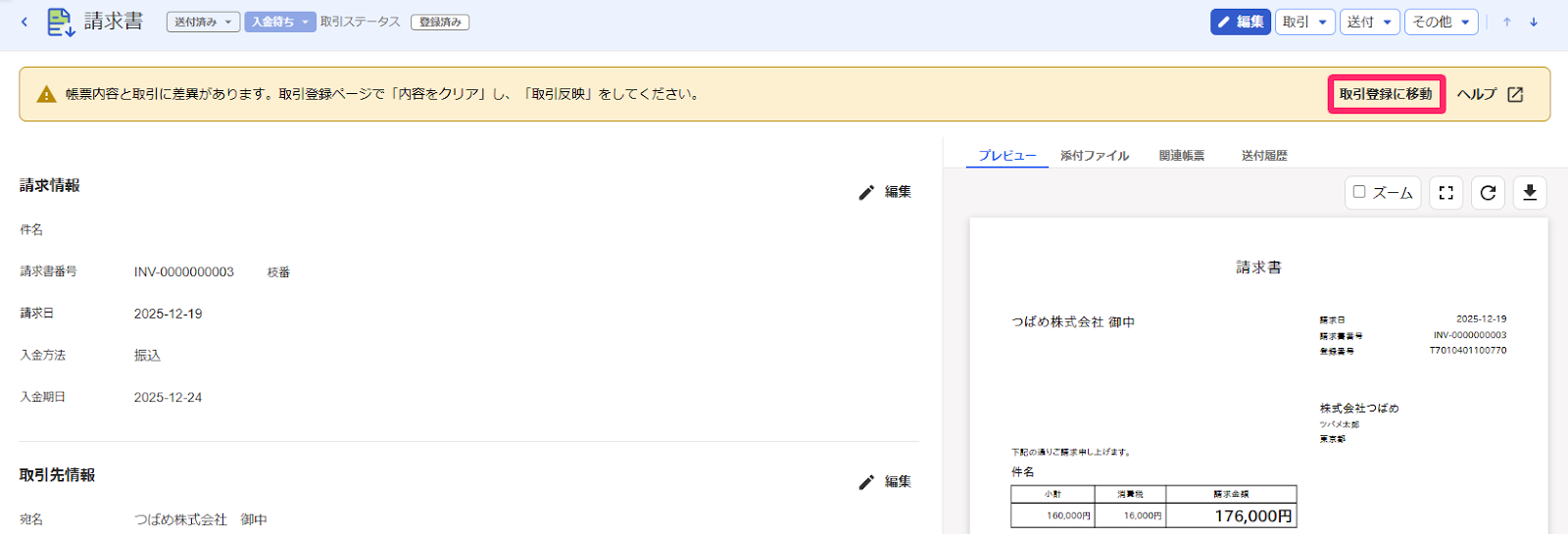Reload the preview with refresh icon
Image resolution: width=1568 pixels, height=534 pixels.
coord(1488,193)
